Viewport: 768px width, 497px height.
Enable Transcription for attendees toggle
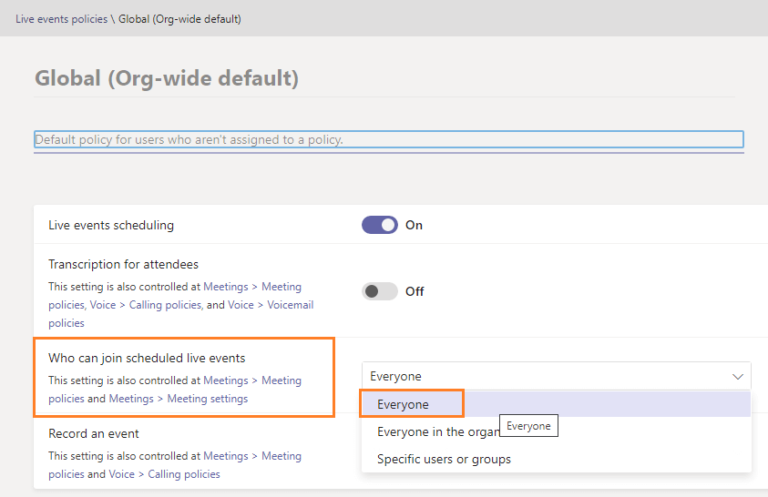click(x=380, y=291)
